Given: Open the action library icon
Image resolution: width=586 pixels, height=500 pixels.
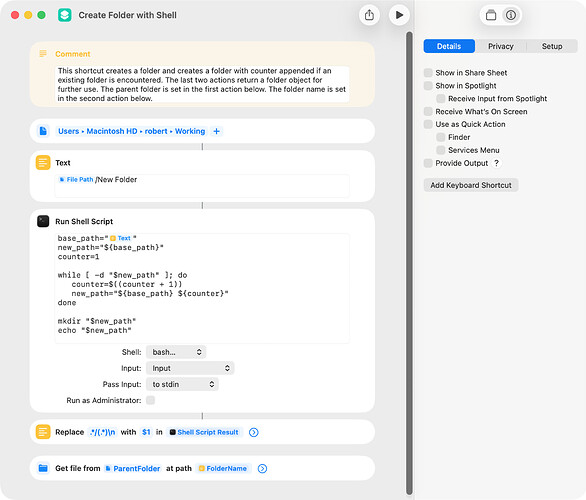Looking at the screenshot, I should click(x=491, y=15).
